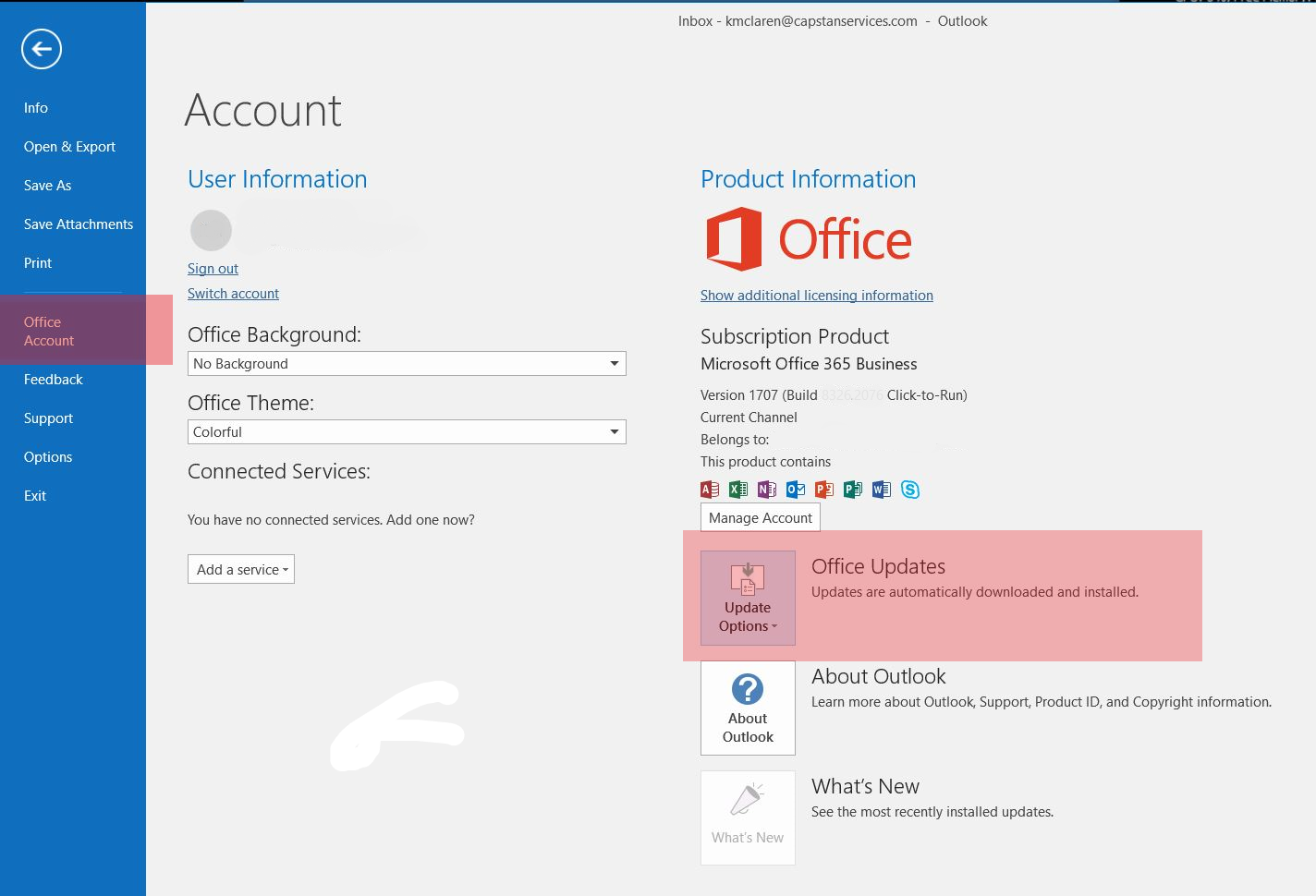The image size is (1316, 896).
Task: Click the OneNote app icon
Action: [767, 490]
